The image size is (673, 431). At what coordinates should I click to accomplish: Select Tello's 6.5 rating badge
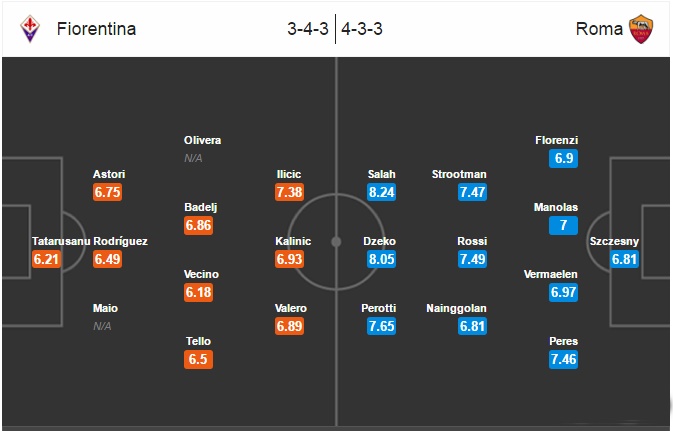(x=198, y=359)
